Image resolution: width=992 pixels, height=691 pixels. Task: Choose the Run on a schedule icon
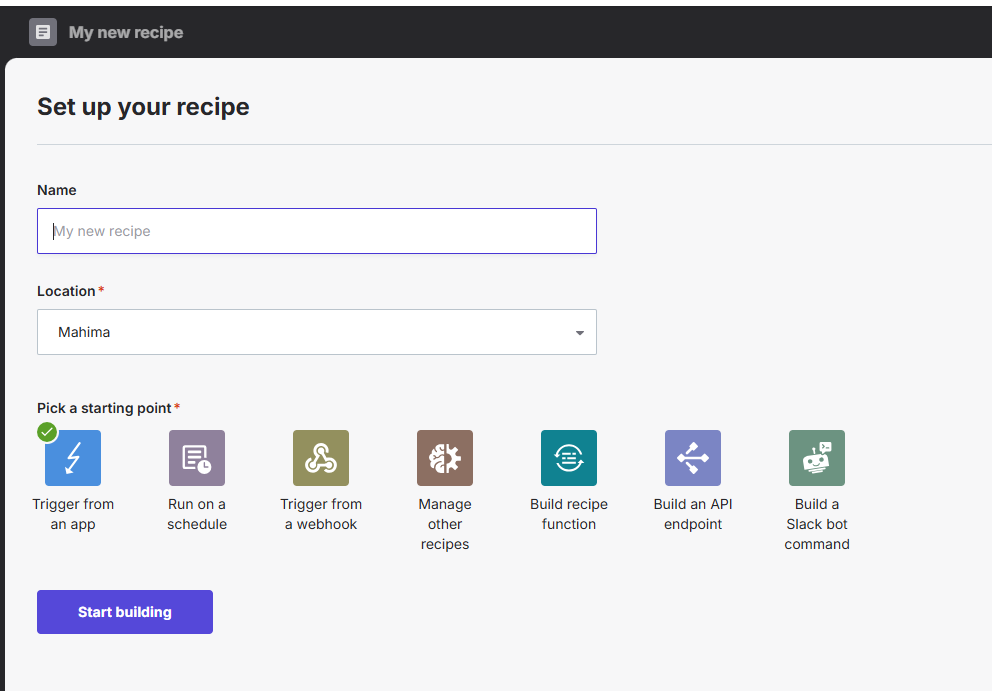coord(197,458)
